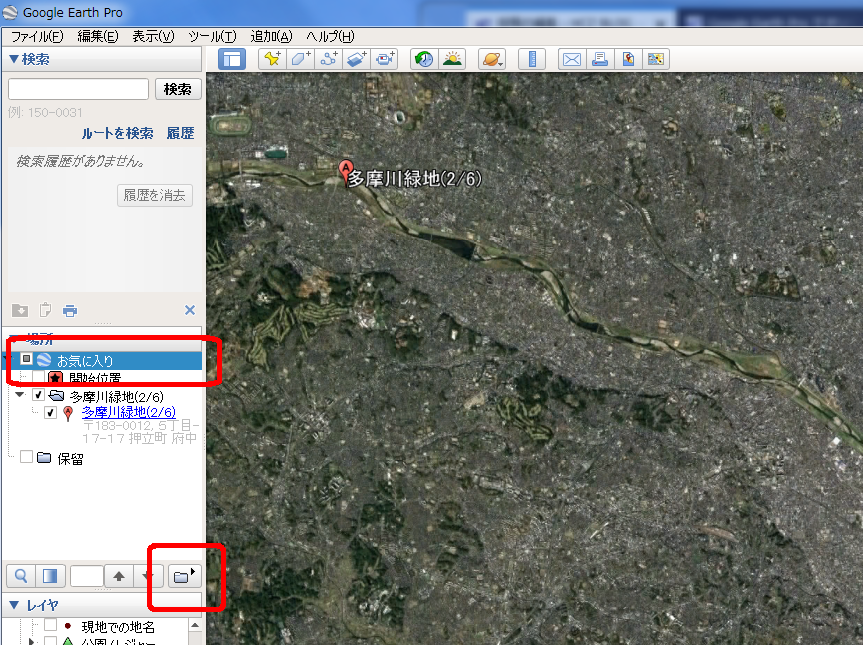Add a path from the toolbar
Viewport: 863px width, 645px height.
[329, 59]
